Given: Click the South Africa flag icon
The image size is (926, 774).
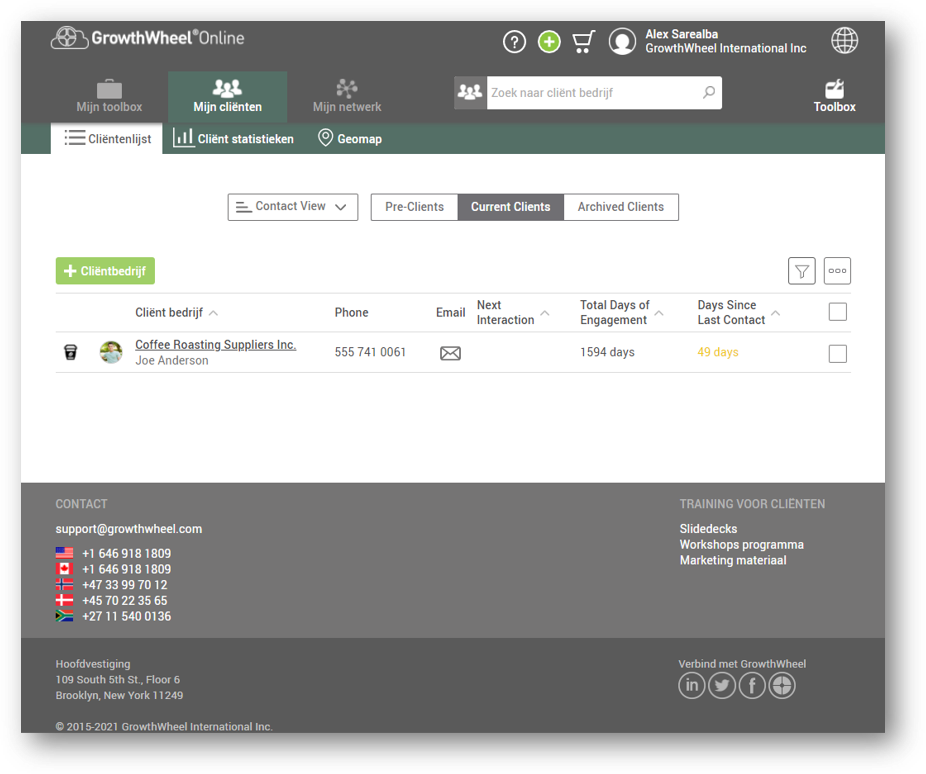Looking at the screenshot, I should 64,616.
